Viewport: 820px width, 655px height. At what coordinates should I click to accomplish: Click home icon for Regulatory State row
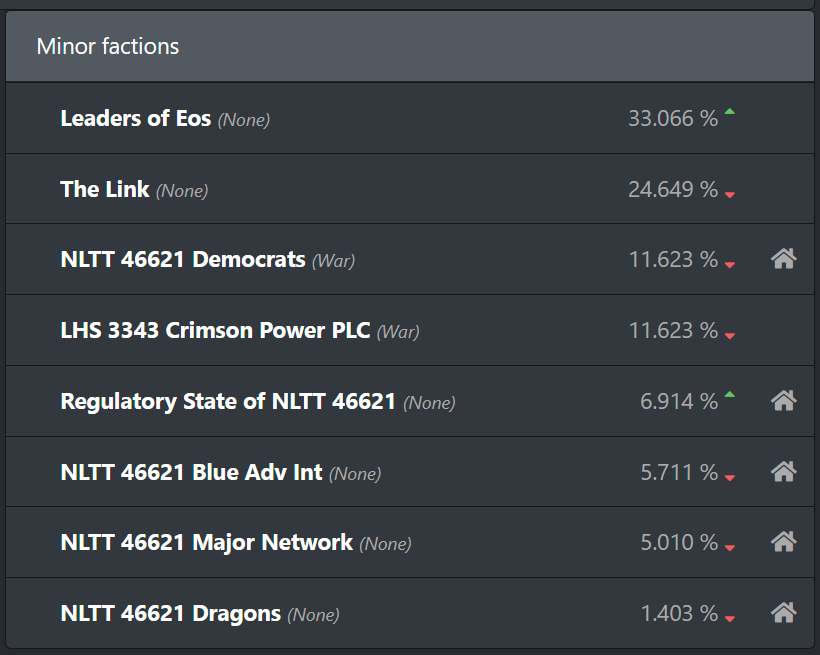point(783,401)
